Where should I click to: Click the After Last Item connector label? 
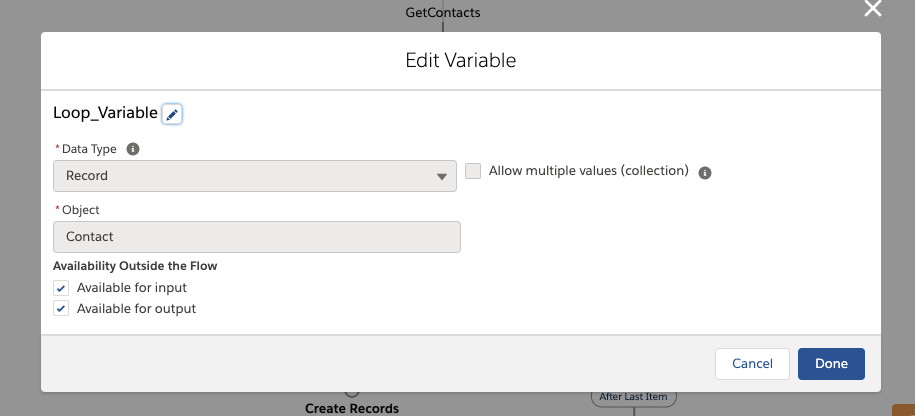pos(634,397)
